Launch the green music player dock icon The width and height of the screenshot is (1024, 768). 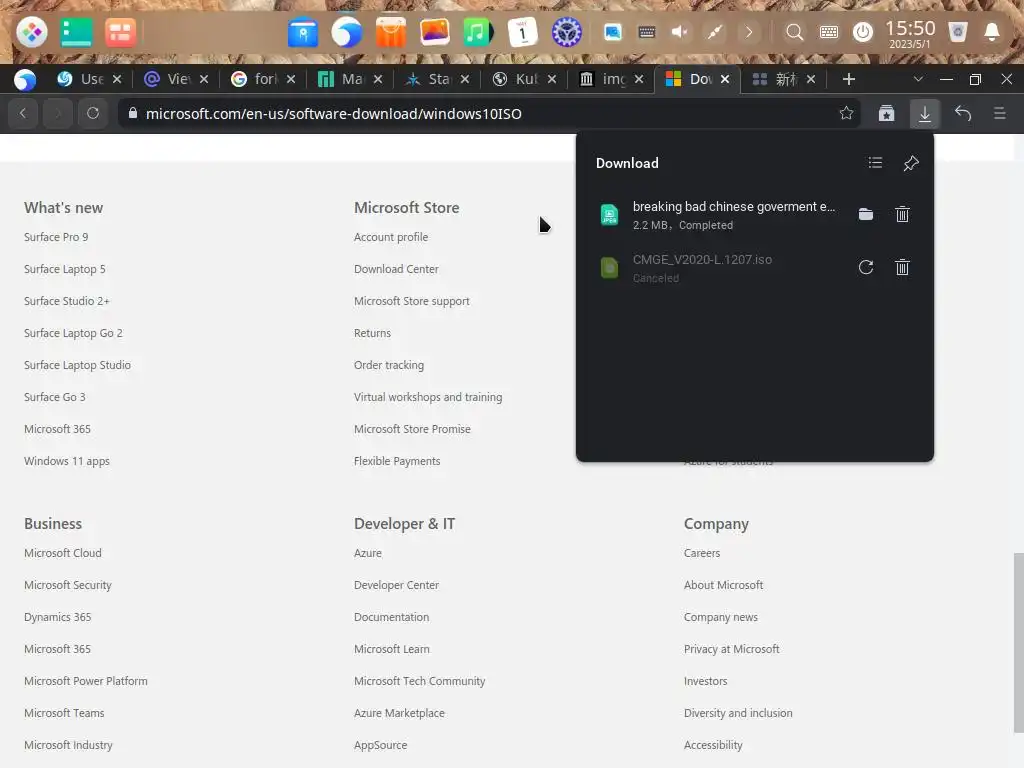(x=478, y=32)
